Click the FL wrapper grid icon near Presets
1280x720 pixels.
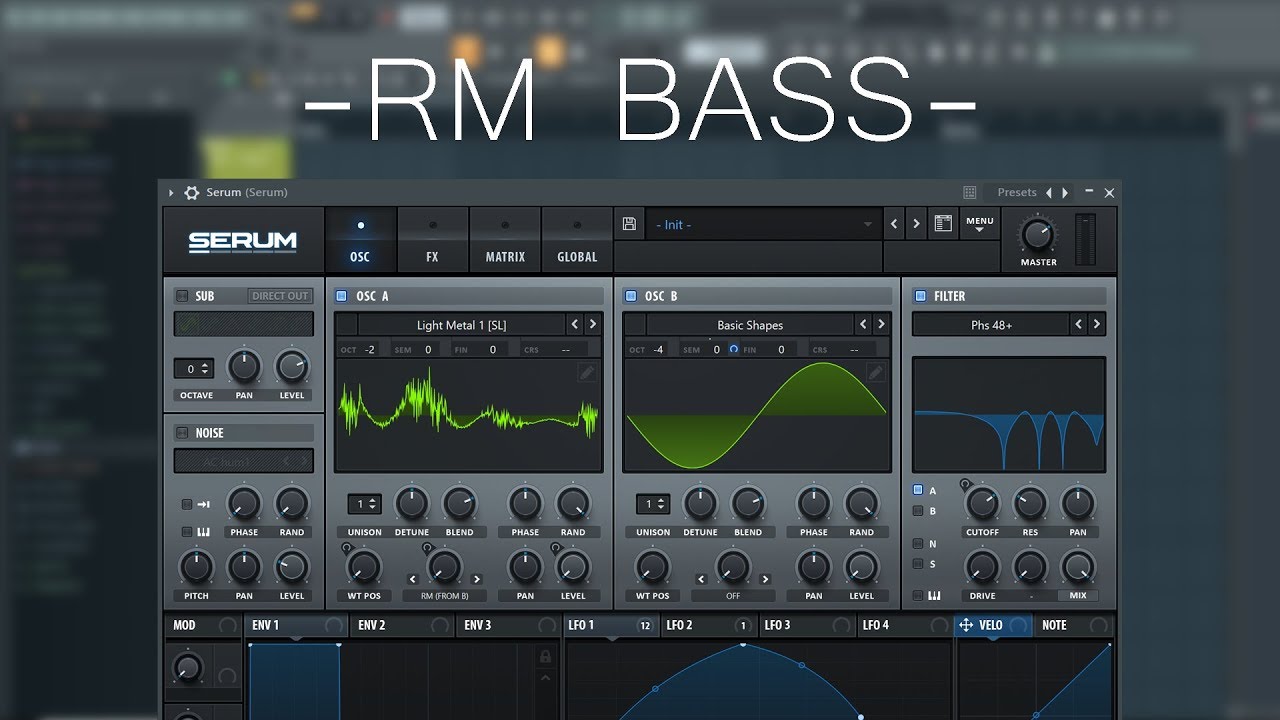[969, 193]
